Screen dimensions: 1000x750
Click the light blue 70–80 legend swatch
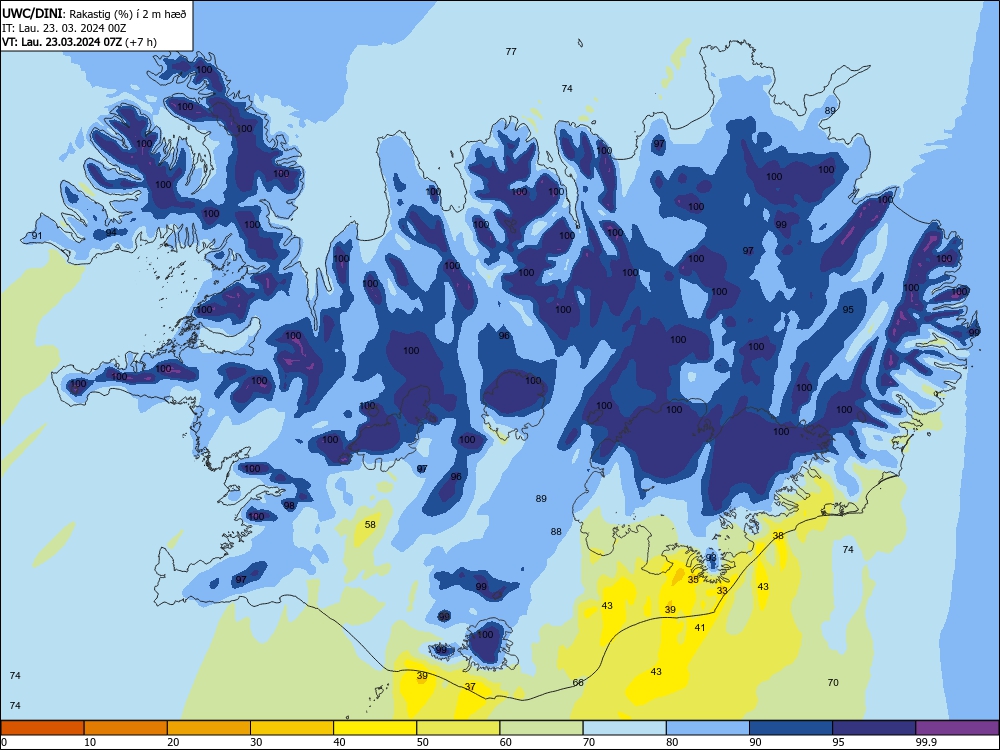point(624,728)
